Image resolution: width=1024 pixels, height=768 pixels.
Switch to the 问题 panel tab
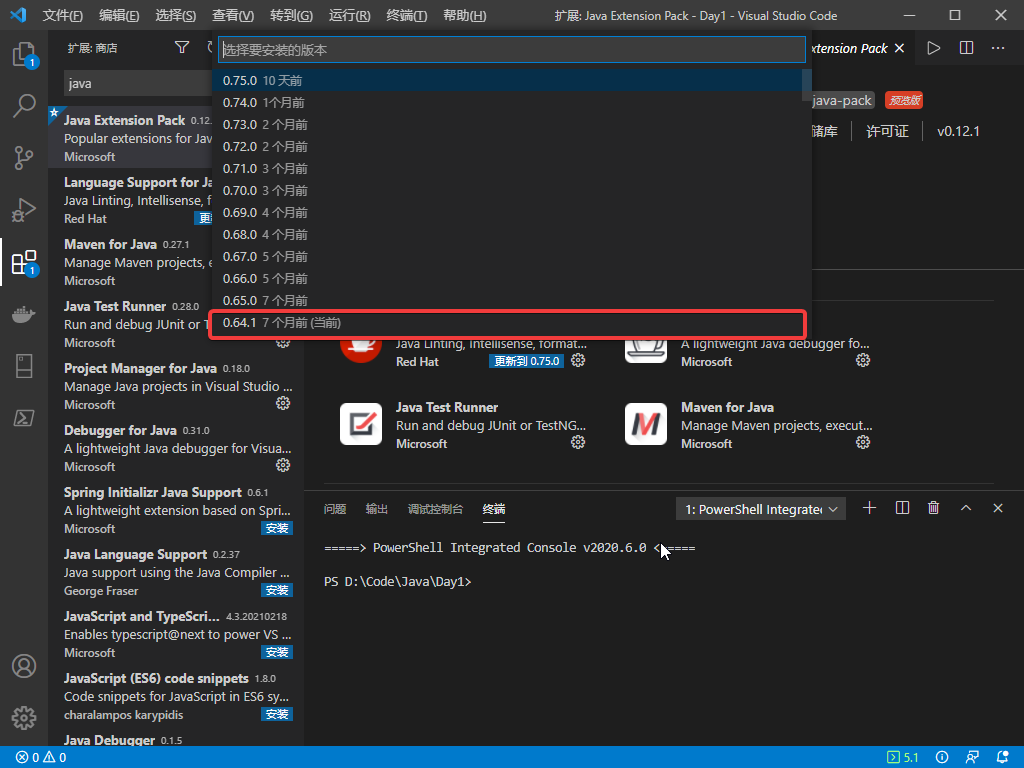coord(335,509)
